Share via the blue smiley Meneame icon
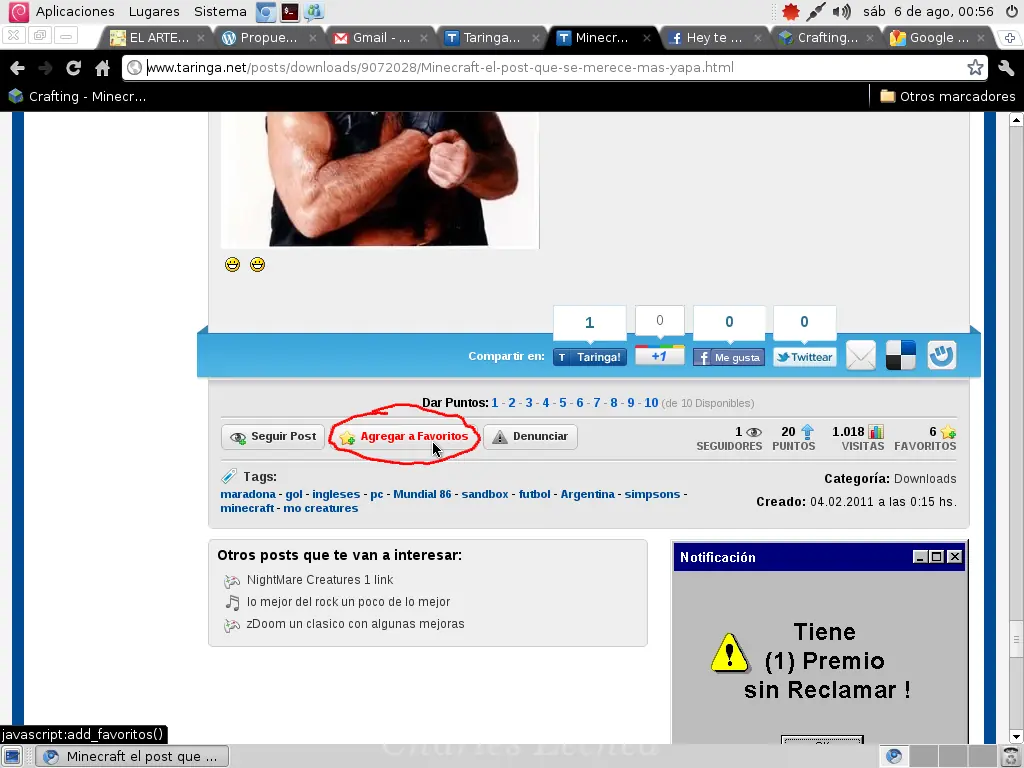 point(942,356)
